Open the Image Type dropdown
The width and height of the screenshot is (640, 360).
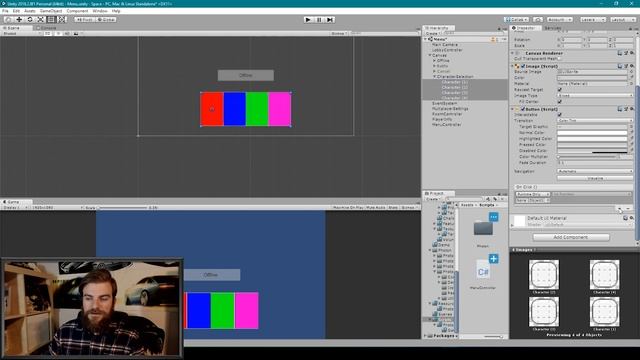594,95
